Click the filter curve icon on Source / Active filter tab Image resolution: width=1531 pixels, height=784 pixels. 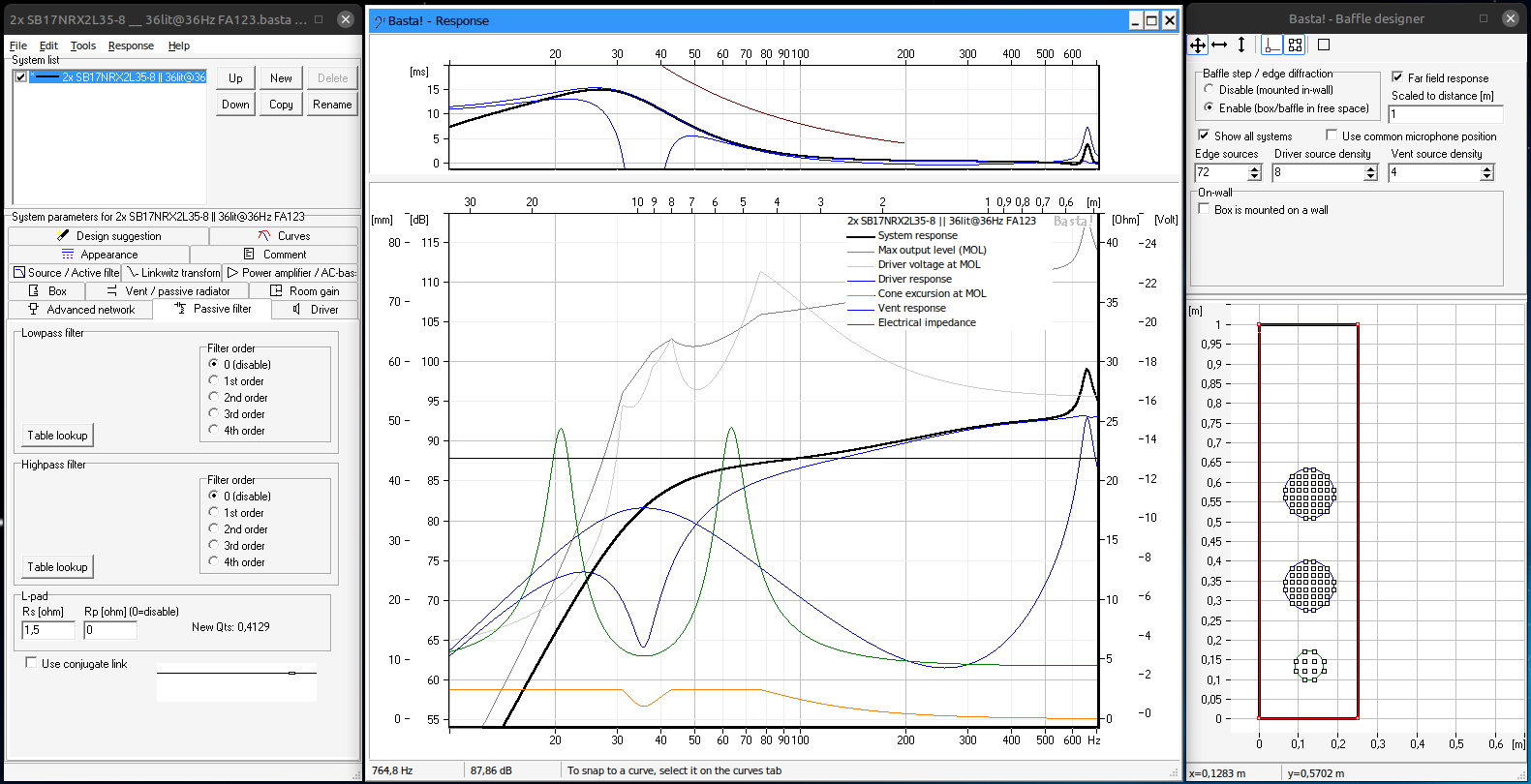coord(19,272)
